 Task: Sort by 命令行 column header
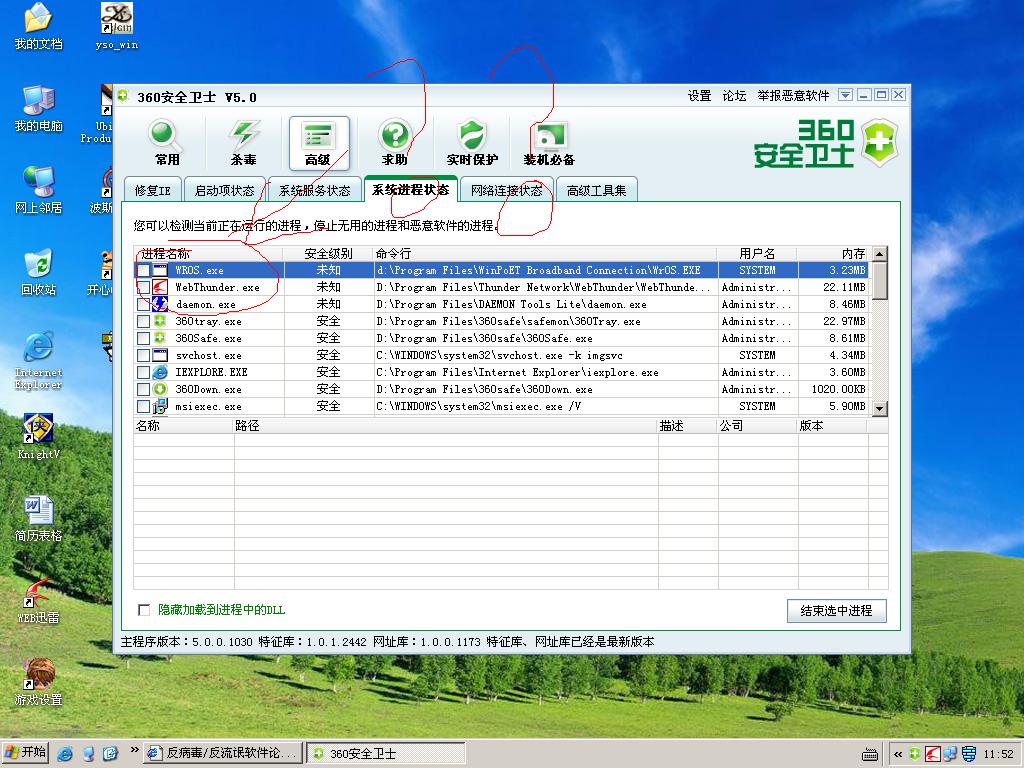(545, 253)
